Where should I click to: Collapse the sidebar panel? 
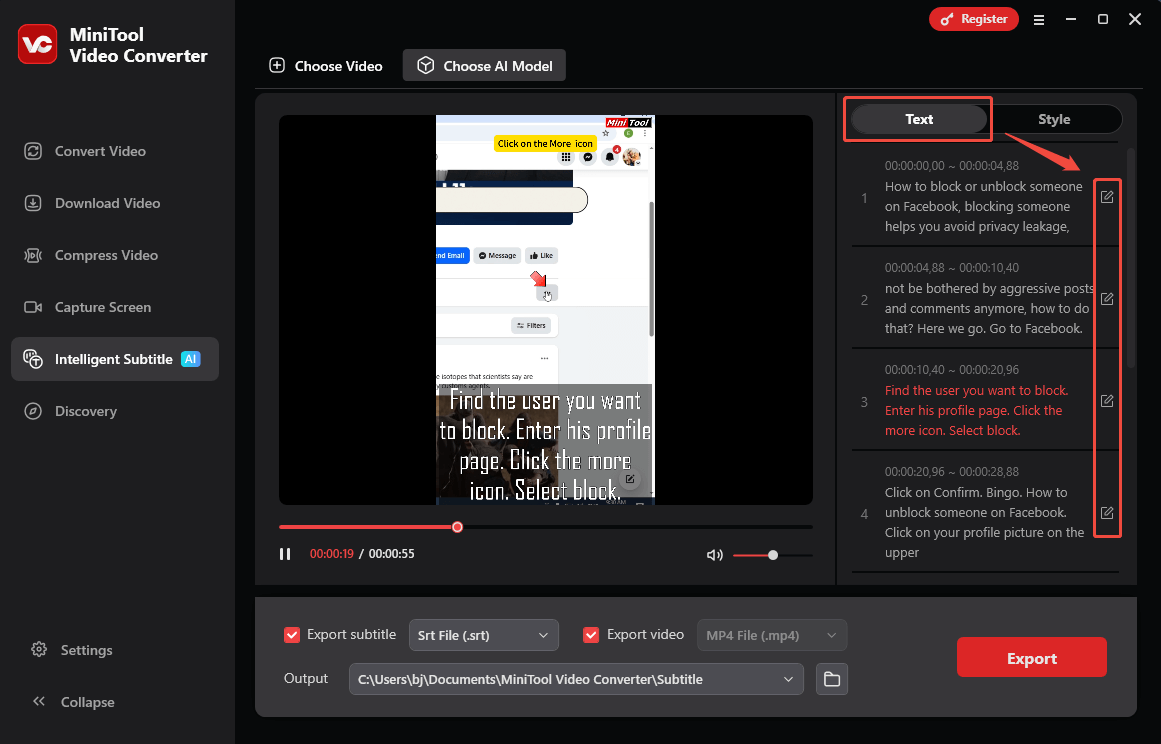pyautogui.click(x=73, y=702)
